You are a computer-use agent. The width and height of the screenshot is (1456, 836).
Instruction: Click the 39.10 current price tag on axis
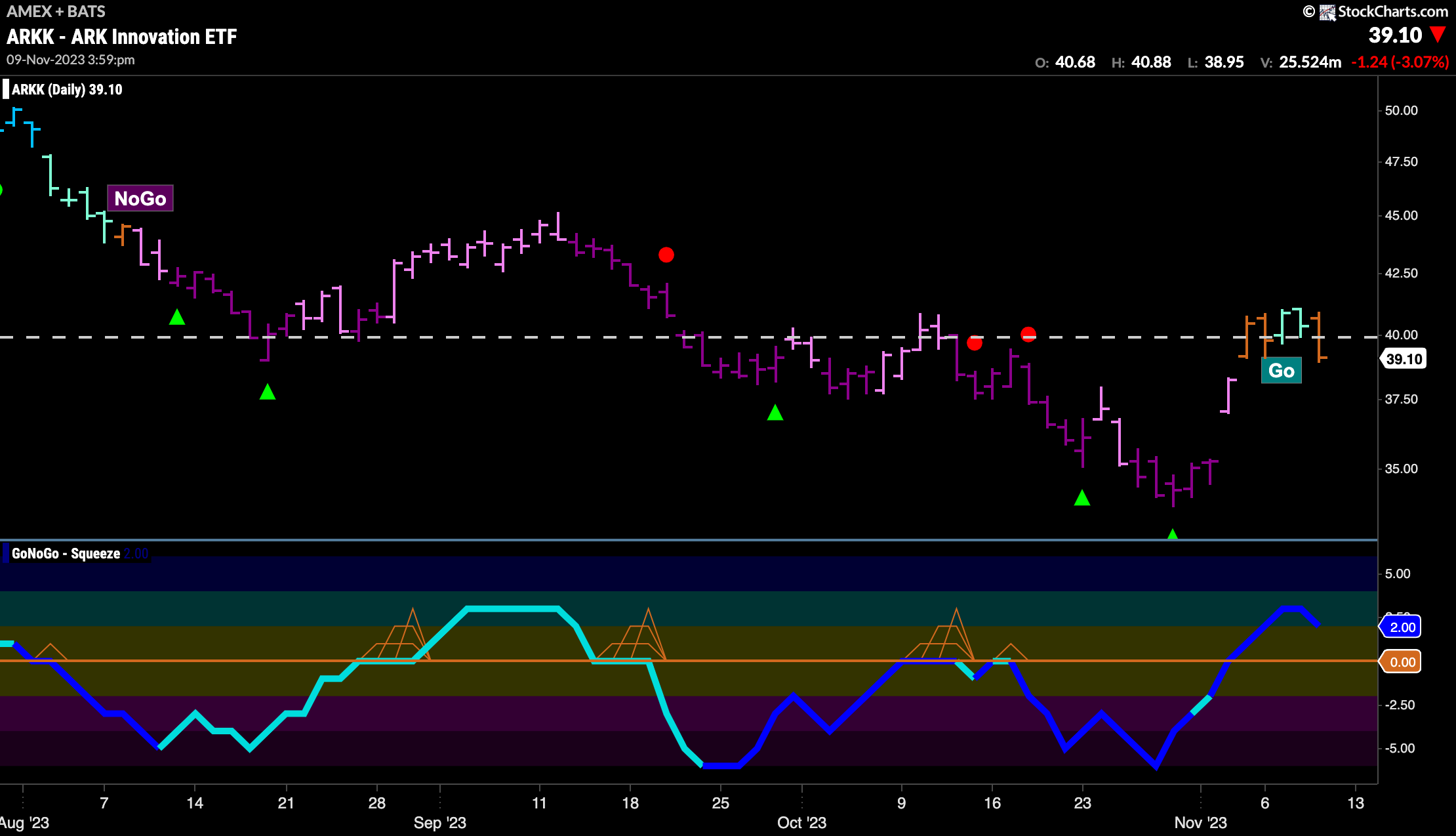tap(1403, 359)
